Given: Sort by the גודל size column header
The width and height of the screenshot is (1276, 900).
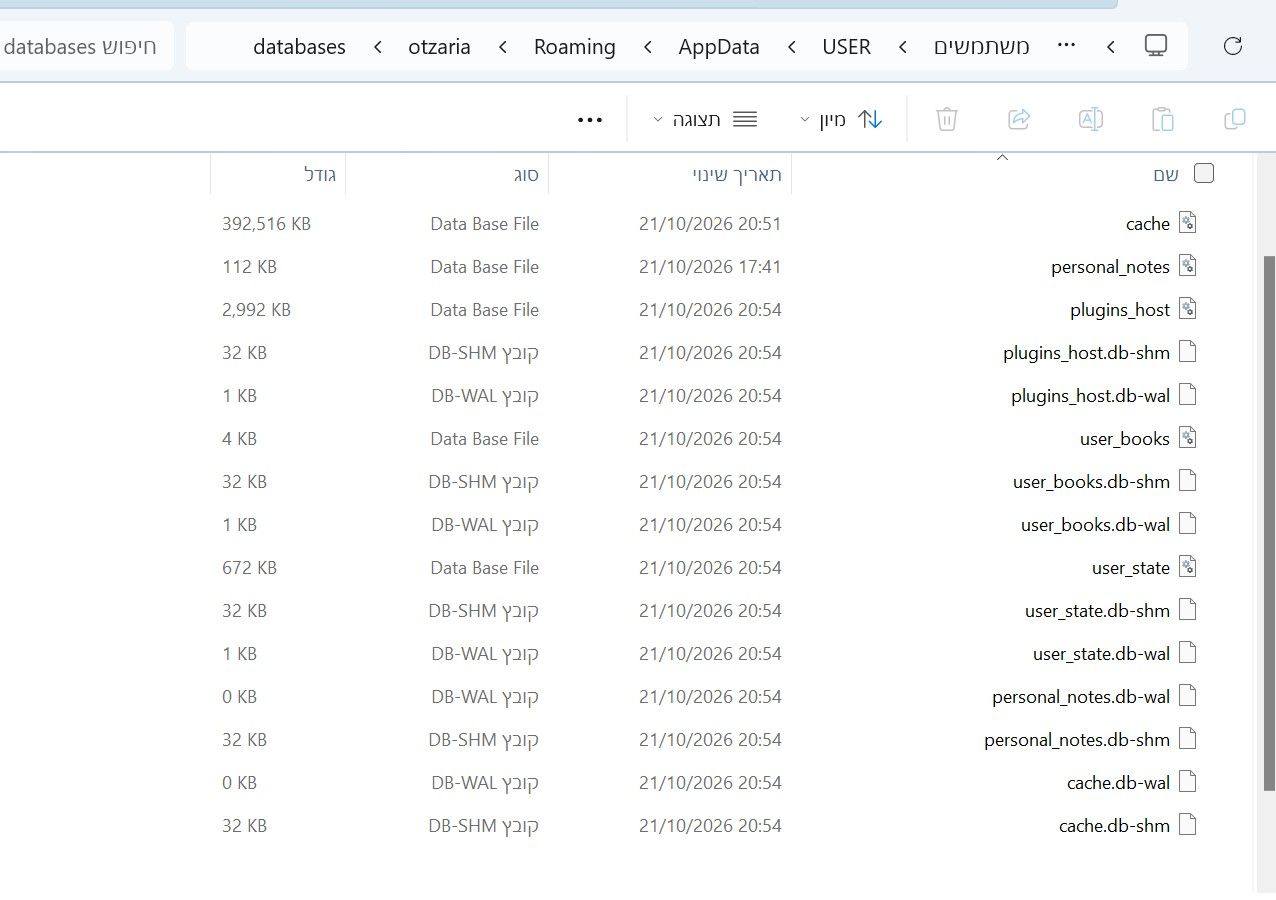Looking at the screenshot, I should 319,174.
